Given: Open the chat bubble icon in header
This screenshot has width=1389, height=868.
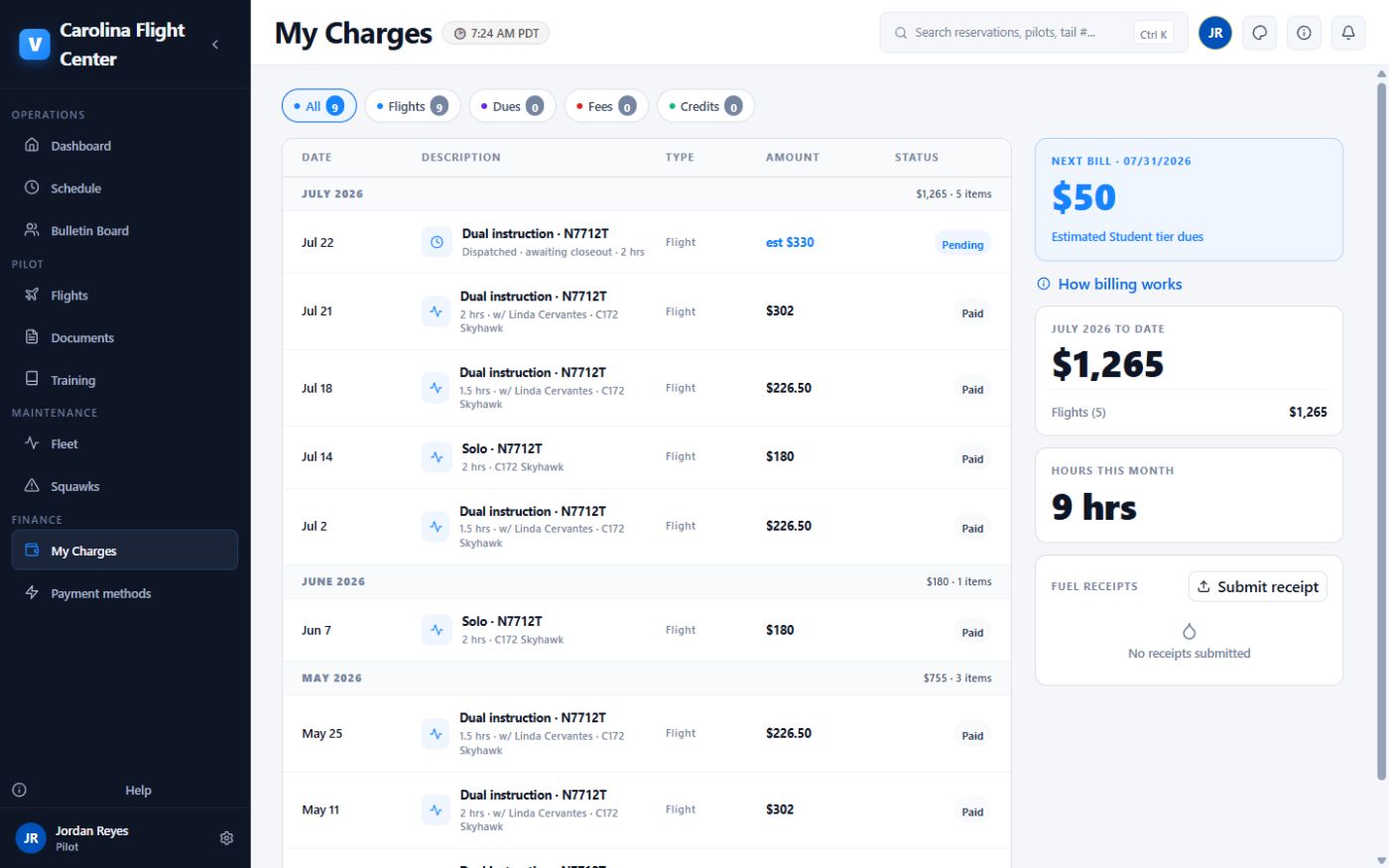Looking at the screenshot, I should click(x=1260, y=33).
